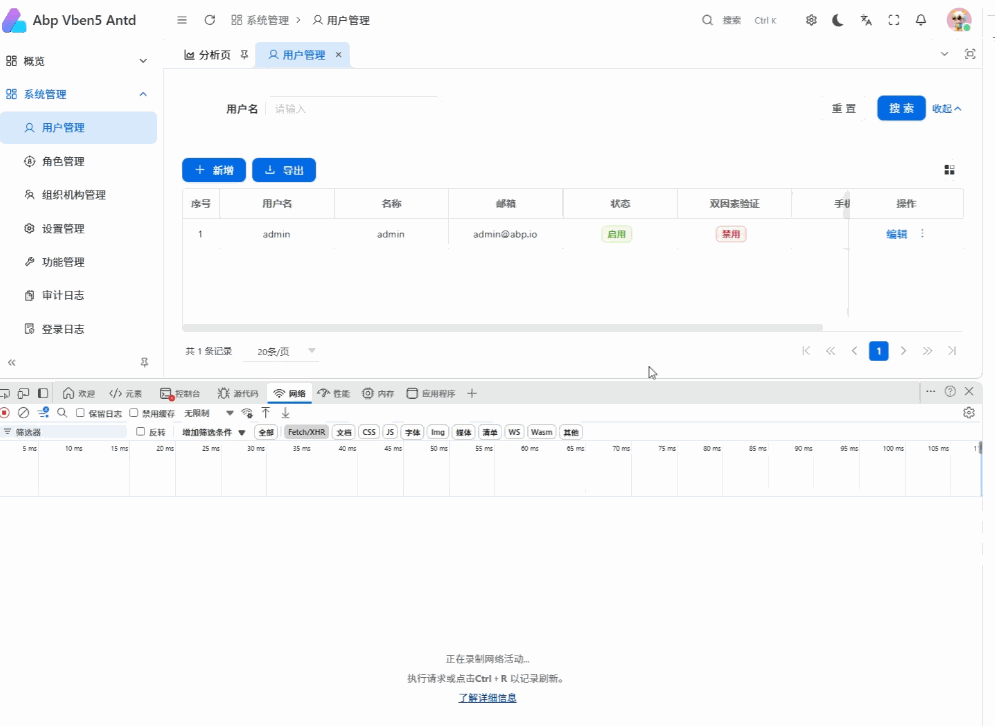Enable the 保留日志 checkbox
Screen dimensions: 995x726
point(80,413)
